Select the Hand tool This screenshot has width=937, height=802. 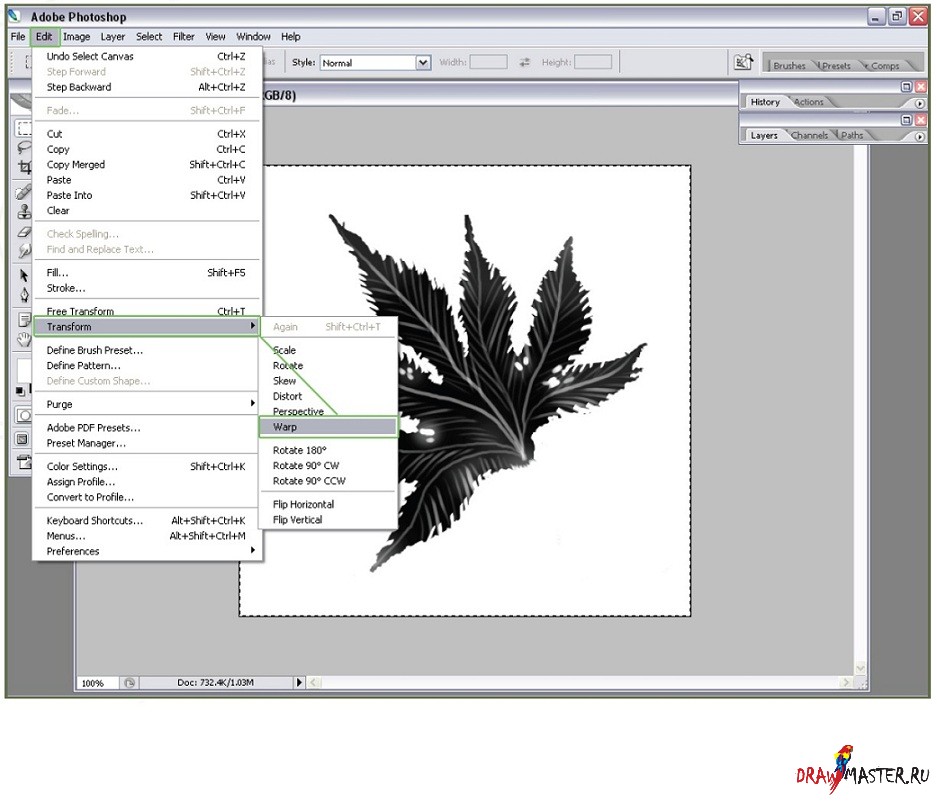23,339
